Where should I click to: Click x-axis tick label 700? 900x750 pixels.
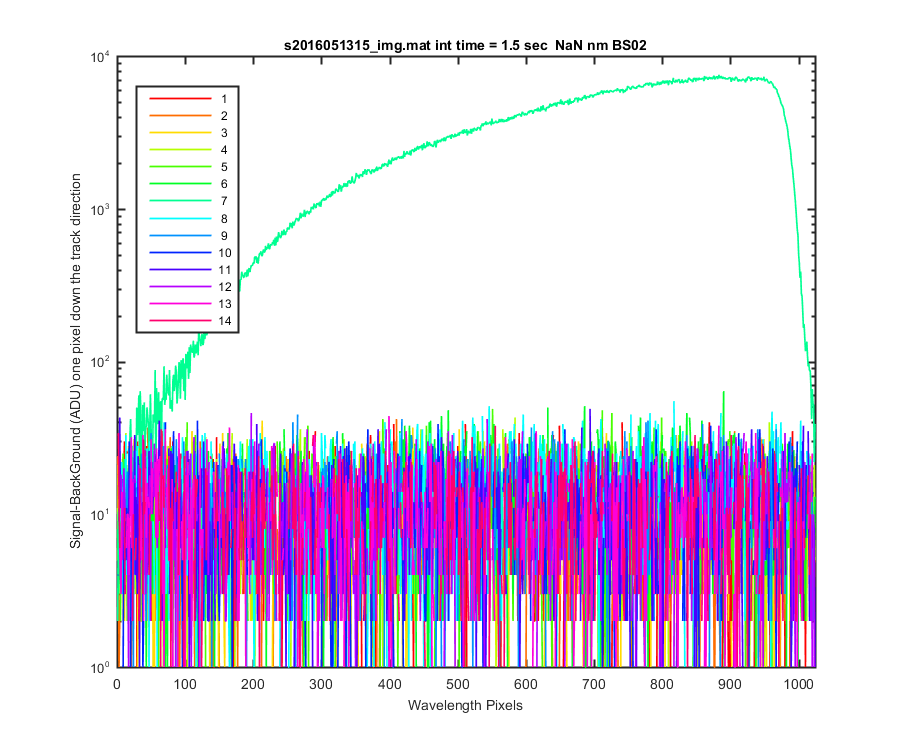pos(593,684)
